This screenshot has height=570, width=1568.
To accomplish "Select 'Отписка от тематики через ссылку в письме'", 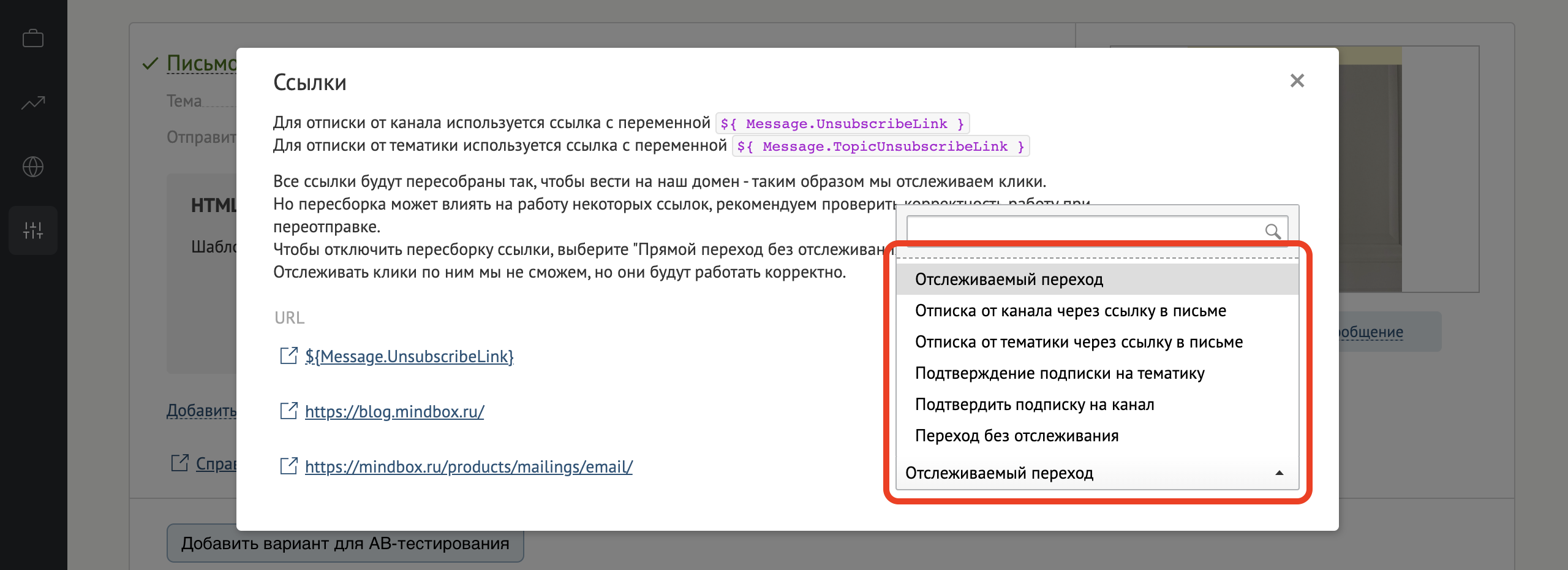I will coord(1097,342).
